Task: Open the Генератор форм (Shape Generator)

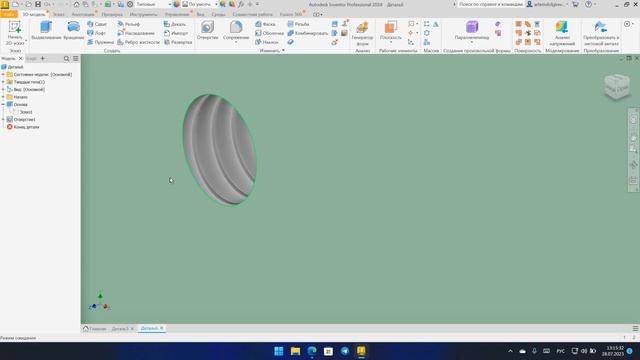Action: (362, 33)
